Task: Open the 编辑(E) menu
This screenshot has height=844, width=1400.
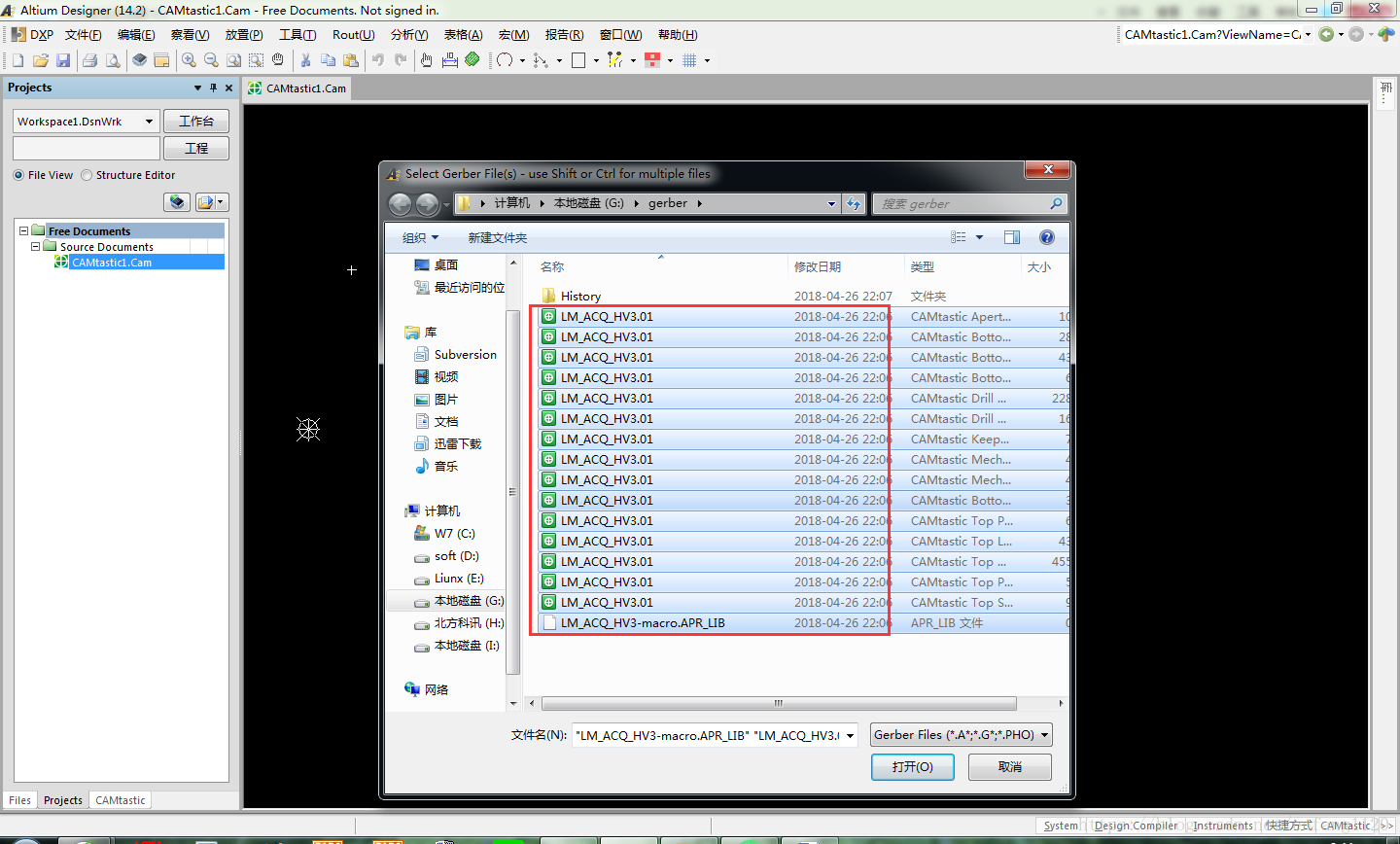Action: click(136, 34)
